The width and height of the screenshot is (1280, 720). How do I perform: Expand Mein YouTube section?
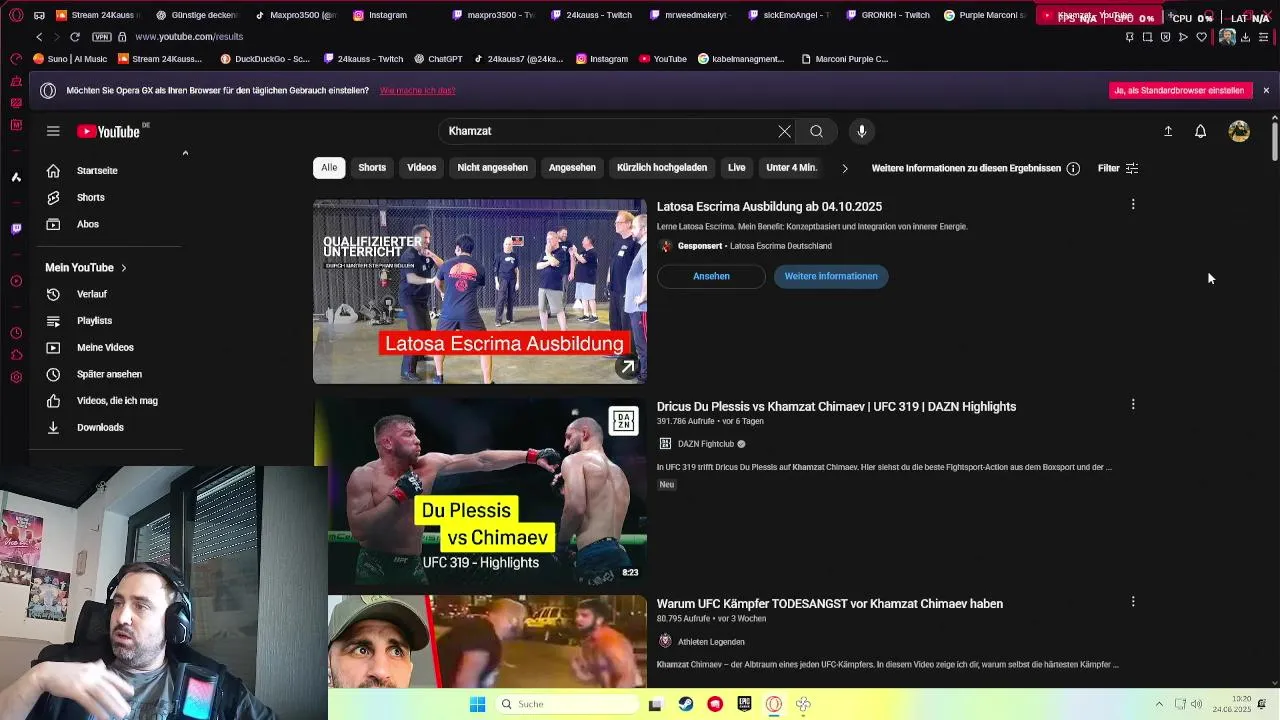coord(86,268)
